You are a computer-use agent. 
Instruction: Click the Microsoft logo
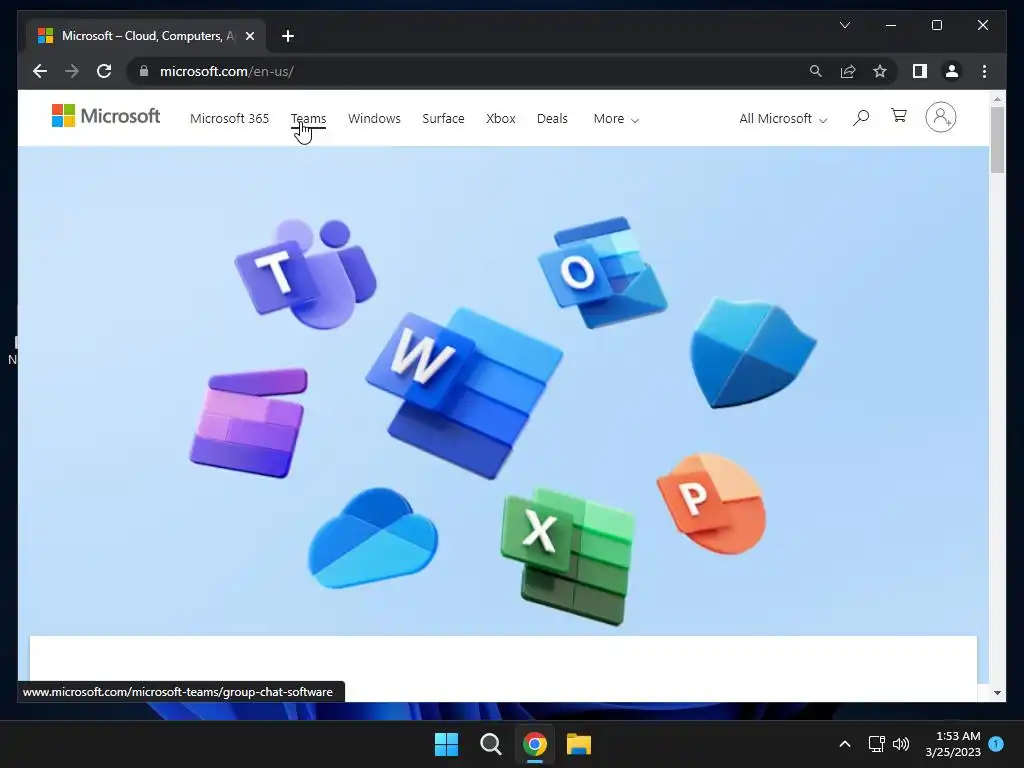(x=106, y=116)
